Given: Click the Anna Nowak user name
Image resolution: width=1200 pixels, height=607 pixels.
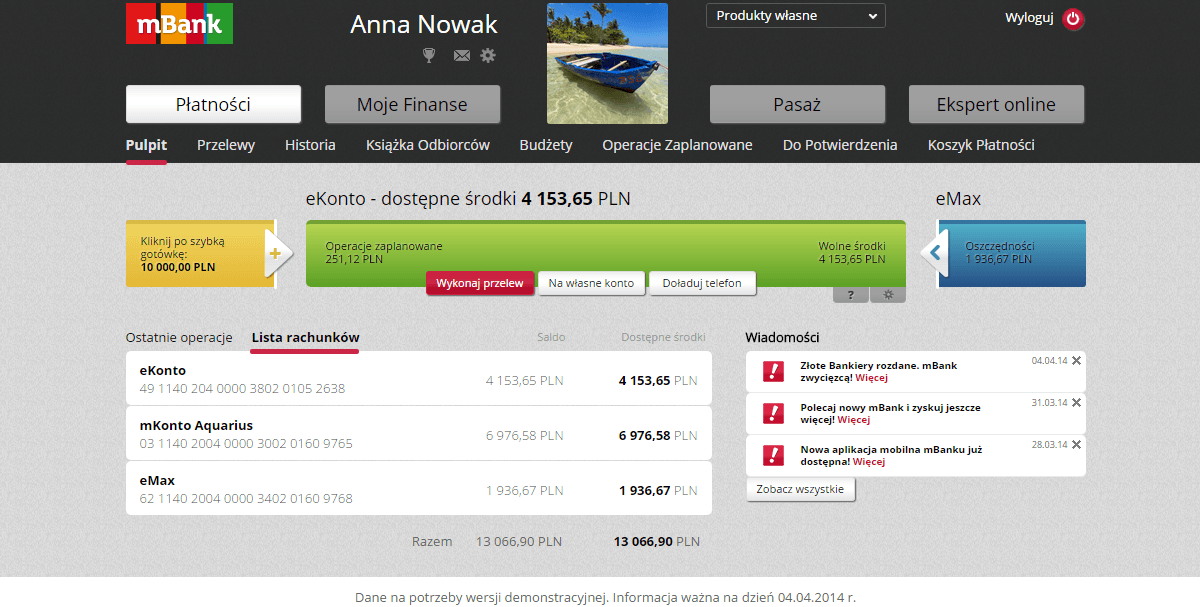Looking at the screenshot, I should (424, 25).
